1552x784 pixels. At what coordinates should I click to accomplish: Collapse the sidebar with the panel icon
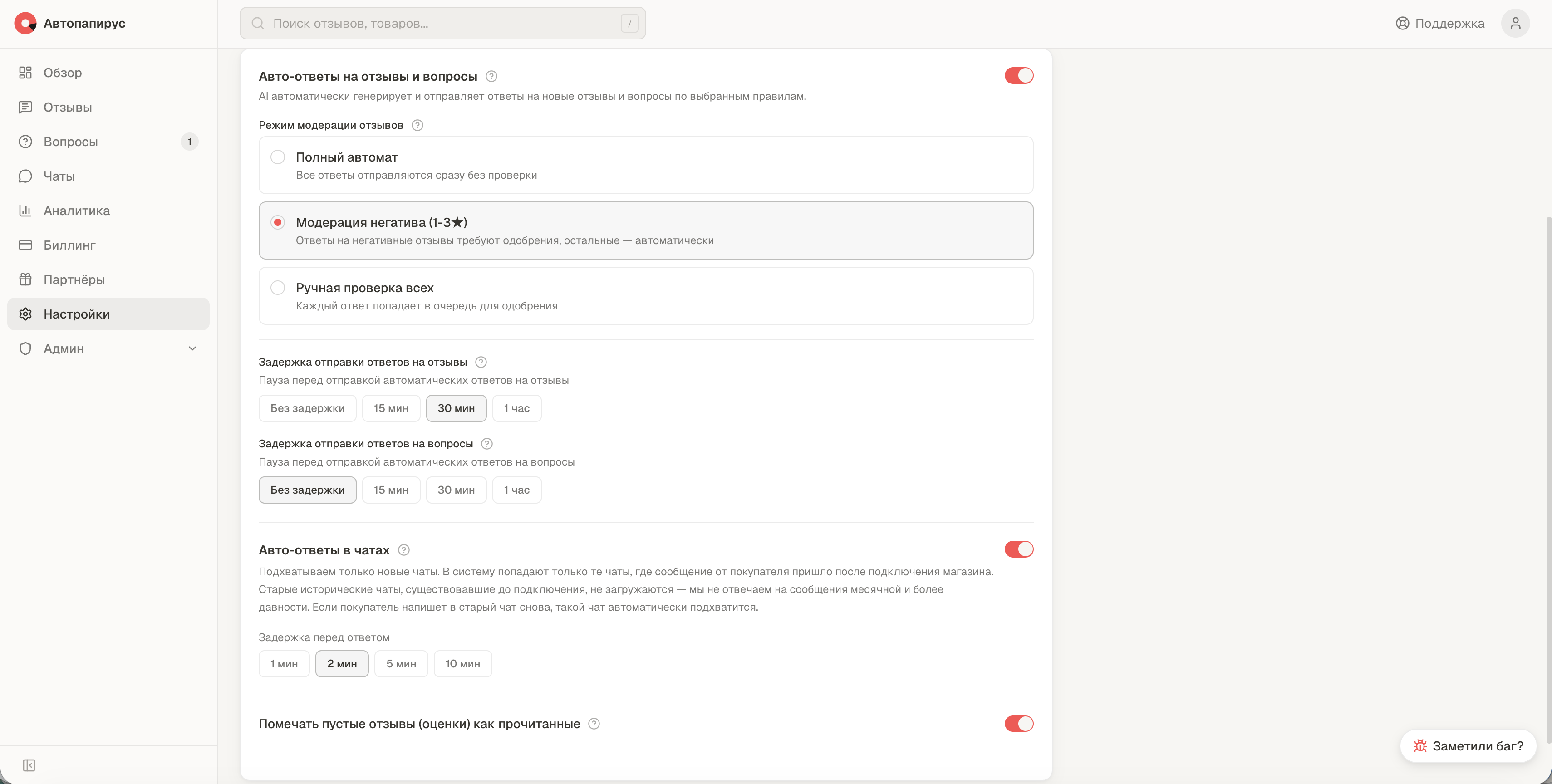[x=29, y=765]
